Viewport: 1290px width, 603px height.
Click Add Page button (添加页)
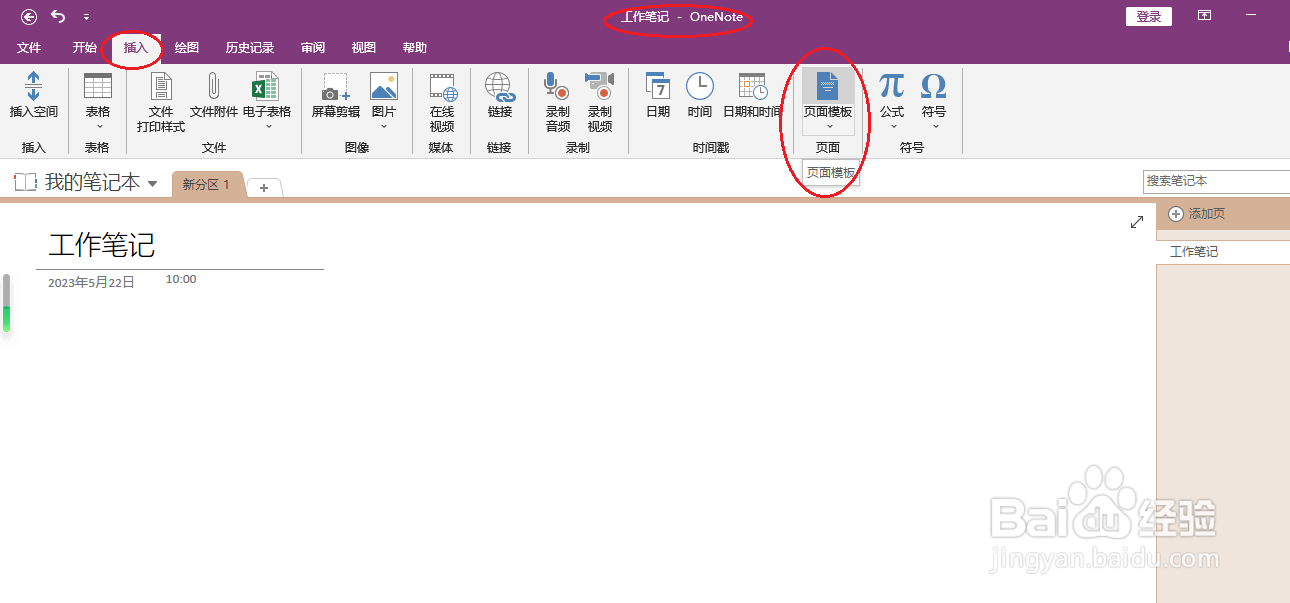point(1197,214)
